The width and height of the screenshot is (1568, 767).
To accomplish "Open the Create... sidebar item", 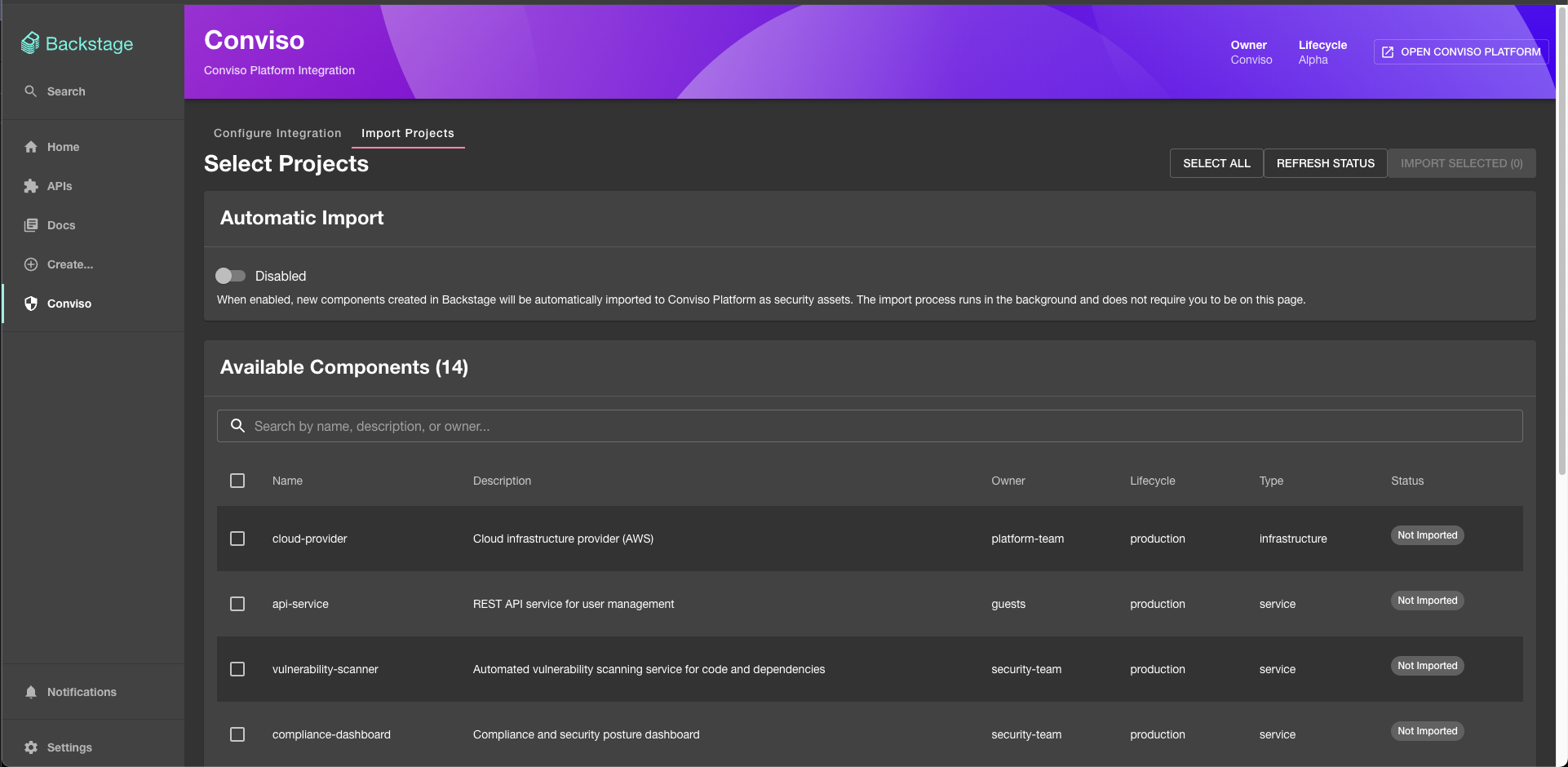I will click(93, 264).
